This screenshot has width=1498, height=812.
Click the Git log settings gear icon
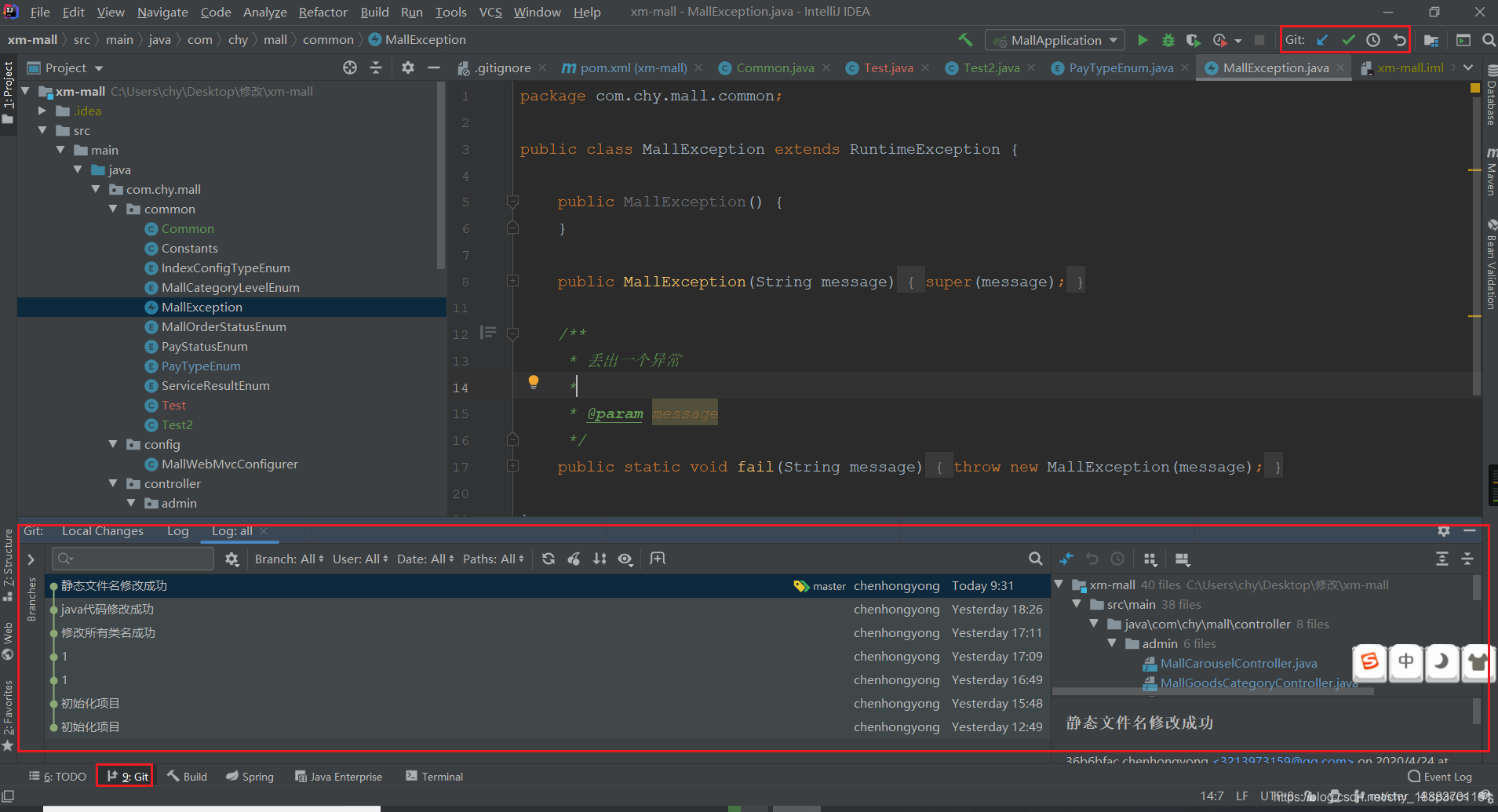pyautogui.click(x=231, y=559)
